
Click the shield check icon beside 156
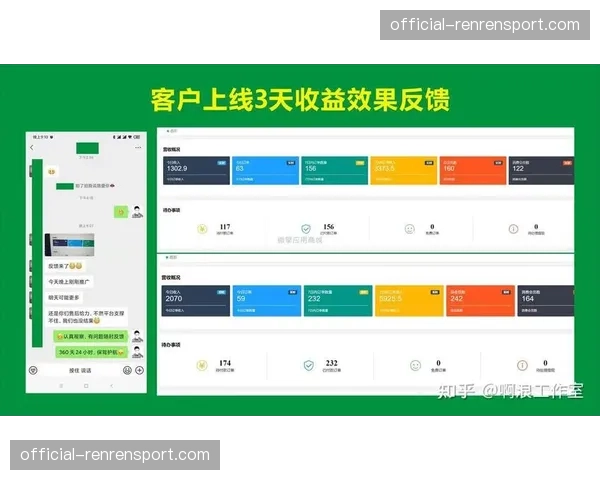click(306, 229)
